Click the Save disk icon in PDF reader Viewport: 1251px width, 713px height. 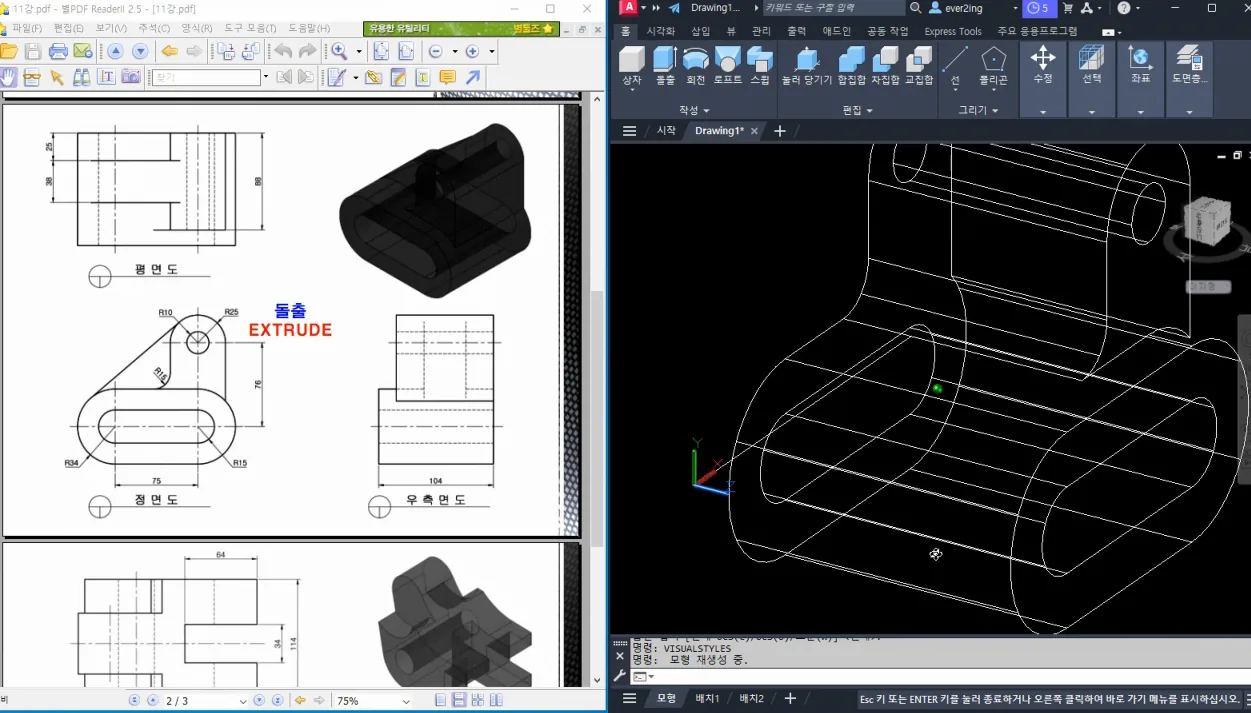pos(33,51)
